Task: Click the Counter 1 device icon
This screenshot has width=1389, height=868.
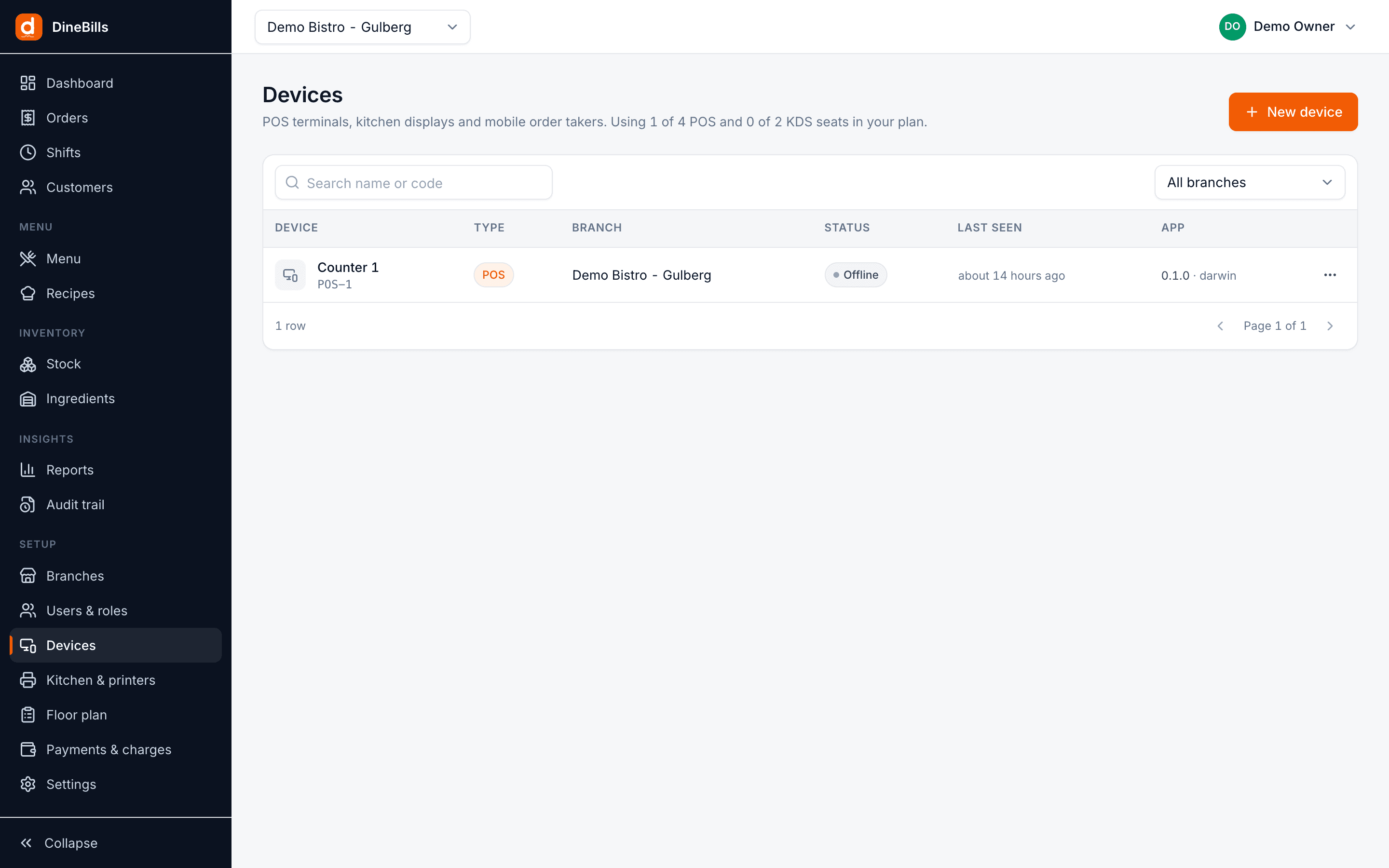Action: 290,275
